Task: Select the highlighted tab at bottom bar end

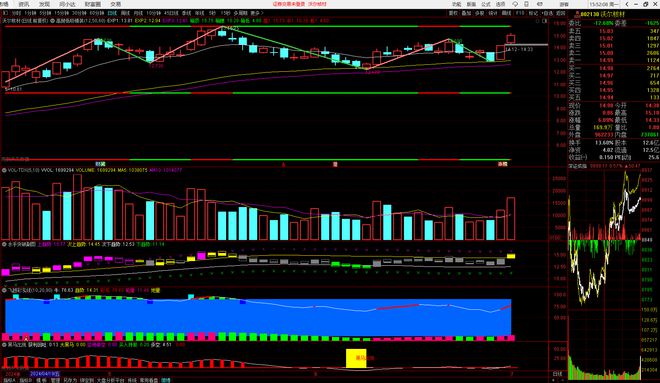Action: click(x=166, y=380)
